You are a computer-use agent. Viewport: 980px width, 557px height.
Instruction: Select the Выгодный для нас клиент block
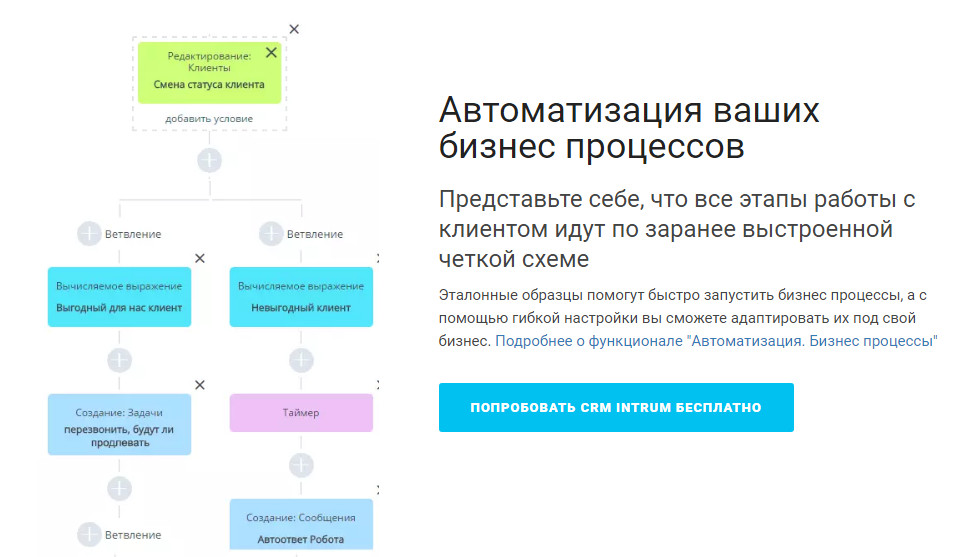(x=119, y=297)
